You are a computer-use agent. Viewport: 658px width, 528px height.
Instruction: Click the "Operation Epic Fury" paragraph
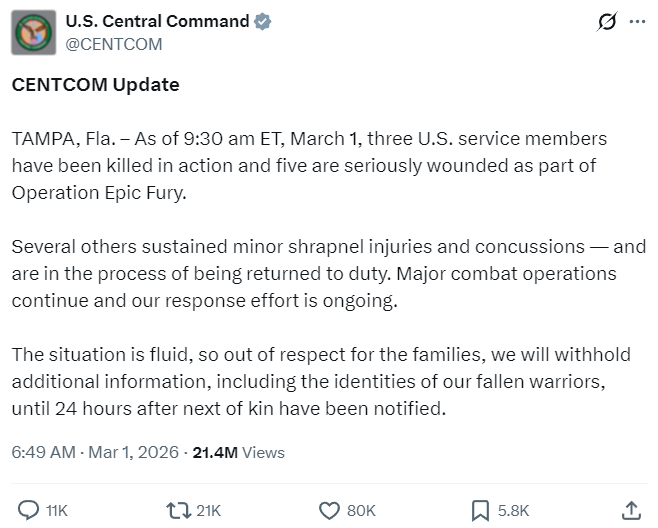[x=310, y=165]
